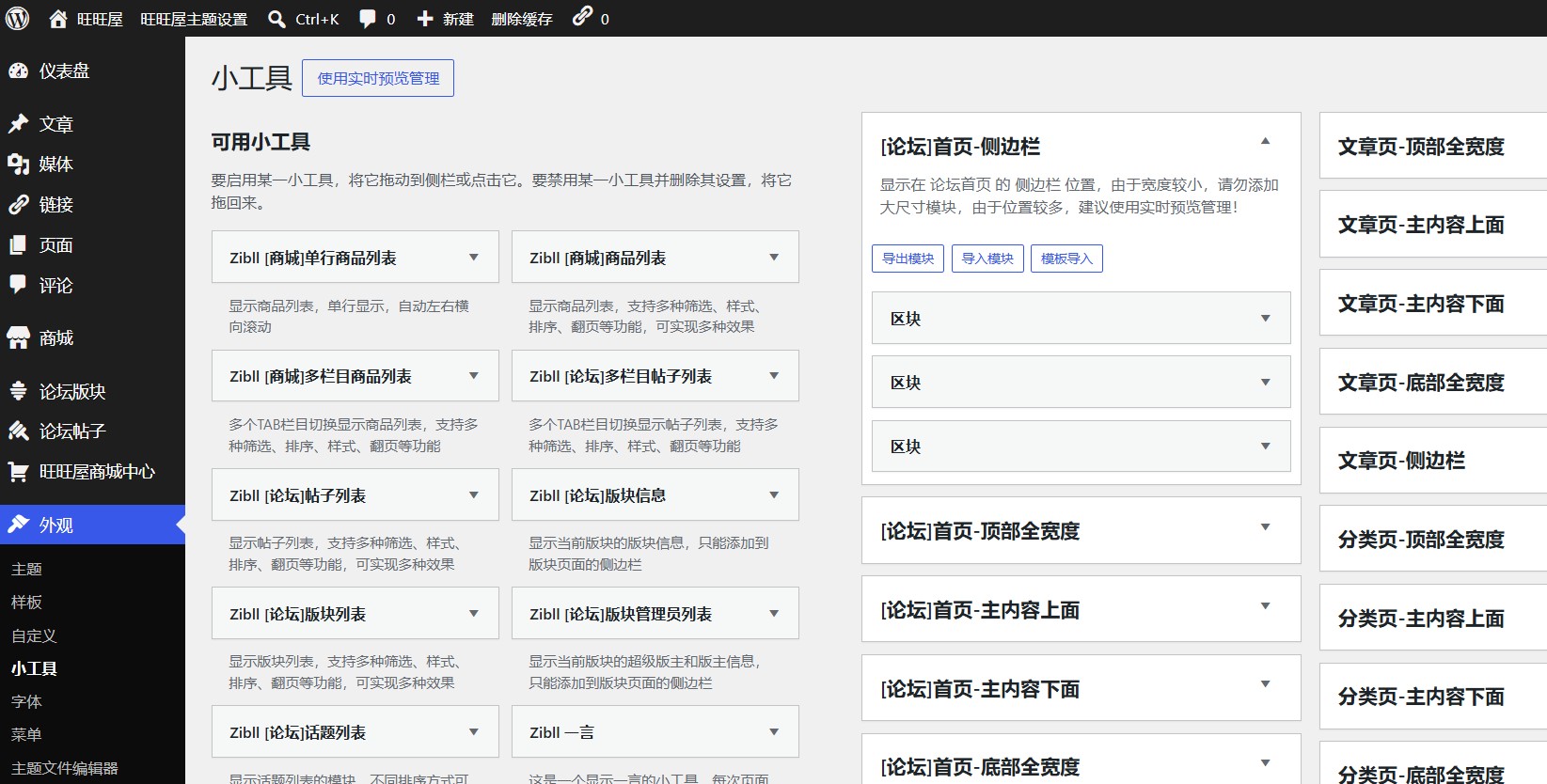Open the 分类页-顶部全宽度 widget area
Viewport: 1547px width, 784px height.
[1433, 540]
